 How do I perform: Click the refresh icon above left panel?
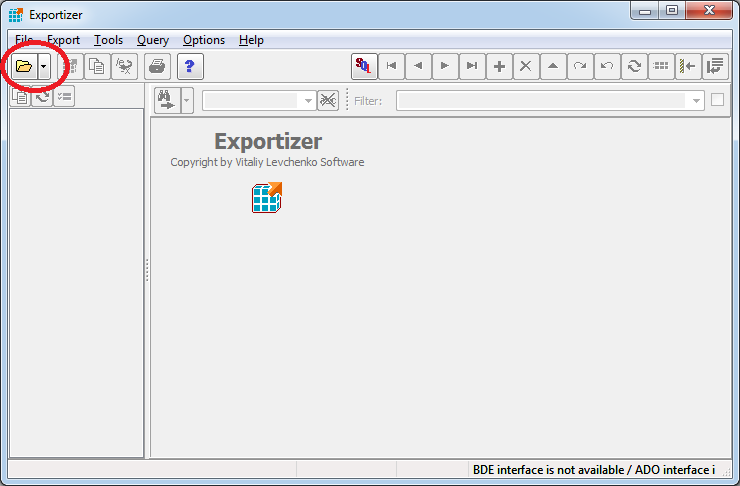[x=42, y=97]
